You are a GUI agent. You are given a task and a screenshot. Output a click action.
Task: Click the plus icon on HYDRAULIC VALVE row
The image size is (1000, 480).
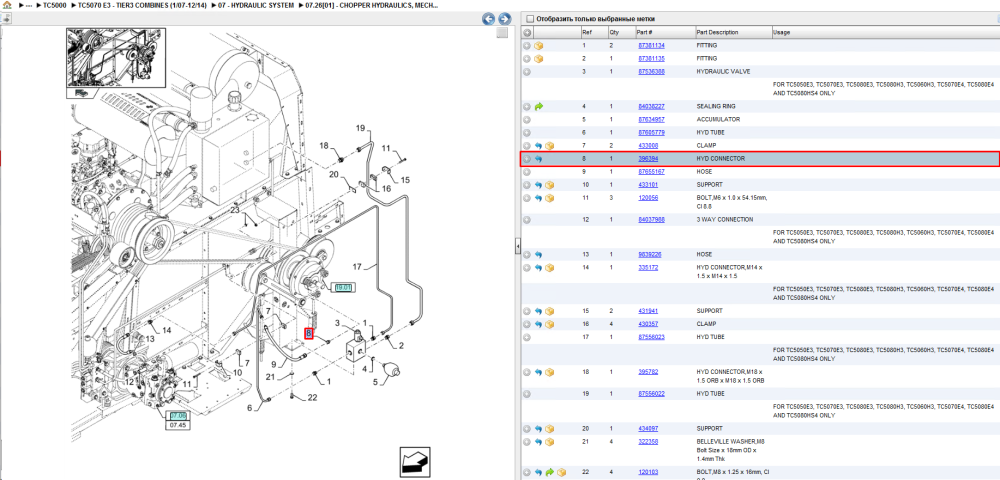click(527, 72)
